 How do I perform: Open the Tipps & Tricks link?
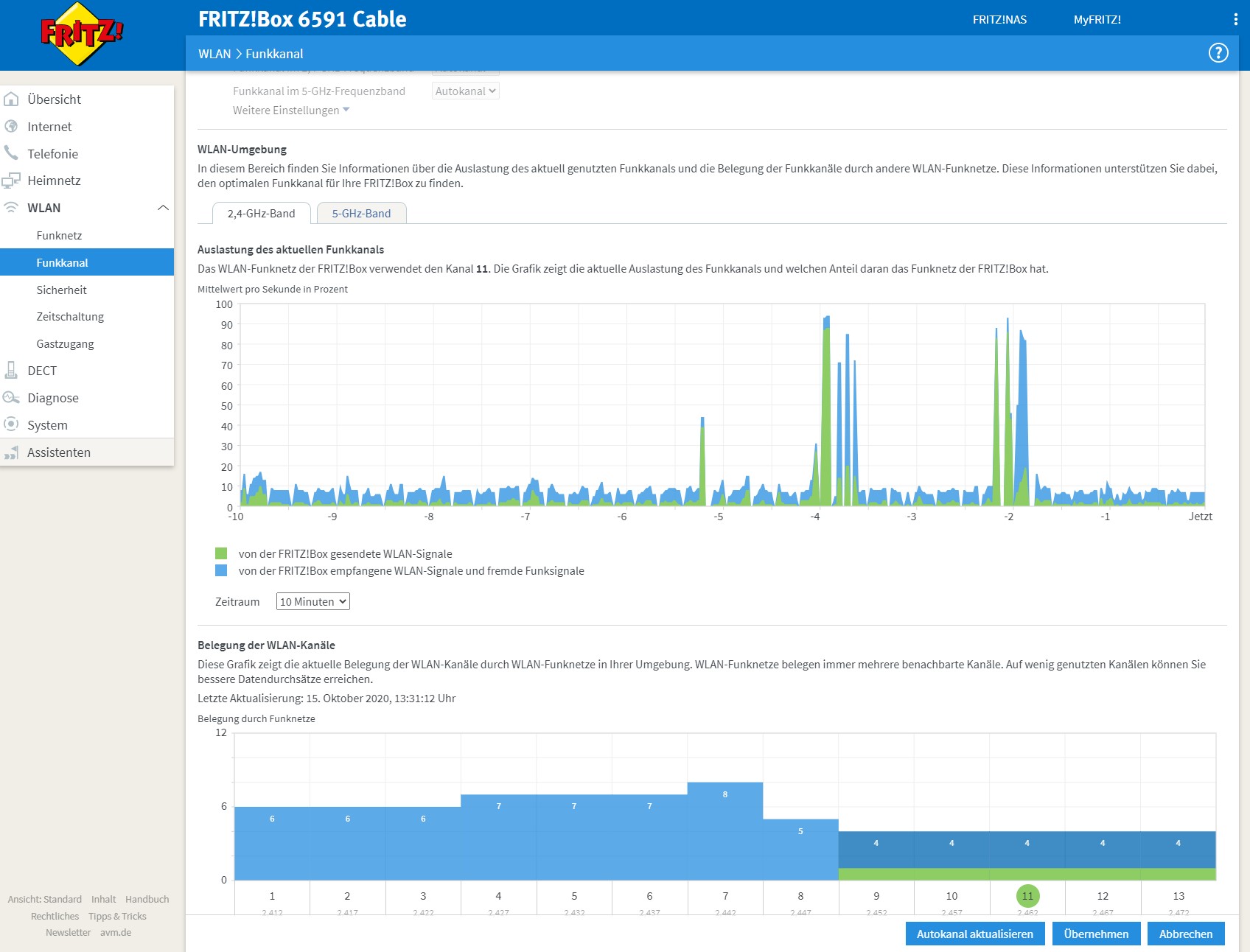(117, 916)
